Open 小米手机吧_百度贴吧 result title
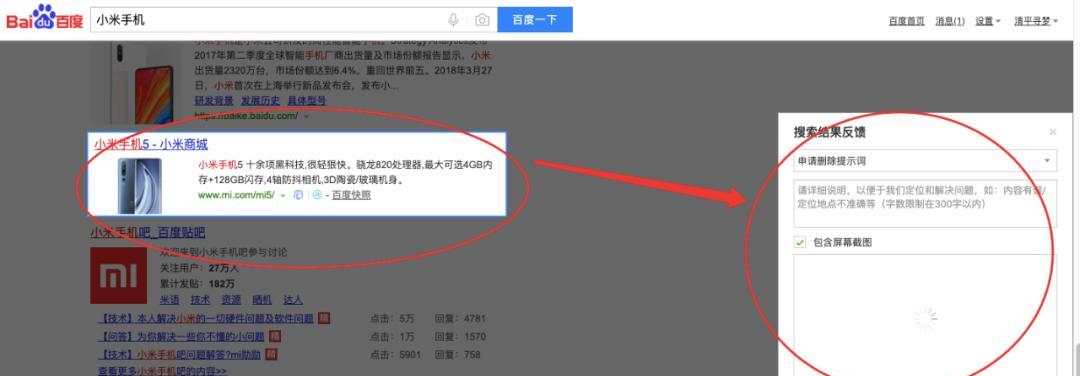Viewport: 1080px width, 376px height. tap(147, 232)
